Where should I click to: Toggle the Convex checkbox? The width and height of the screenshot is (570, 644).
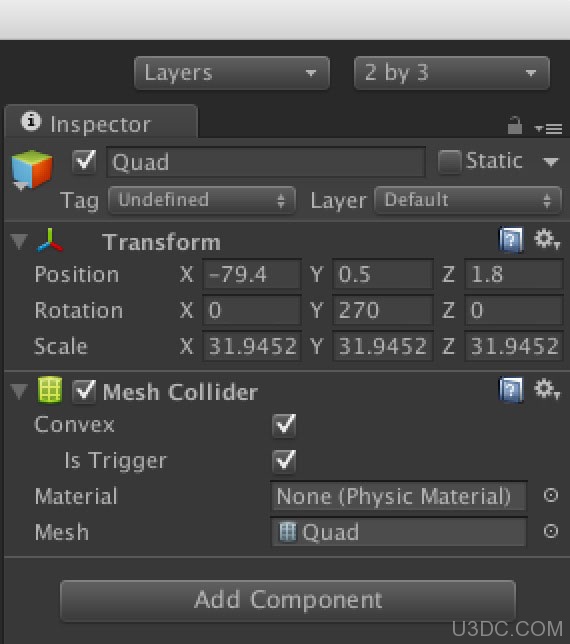[x=284, y=425]
